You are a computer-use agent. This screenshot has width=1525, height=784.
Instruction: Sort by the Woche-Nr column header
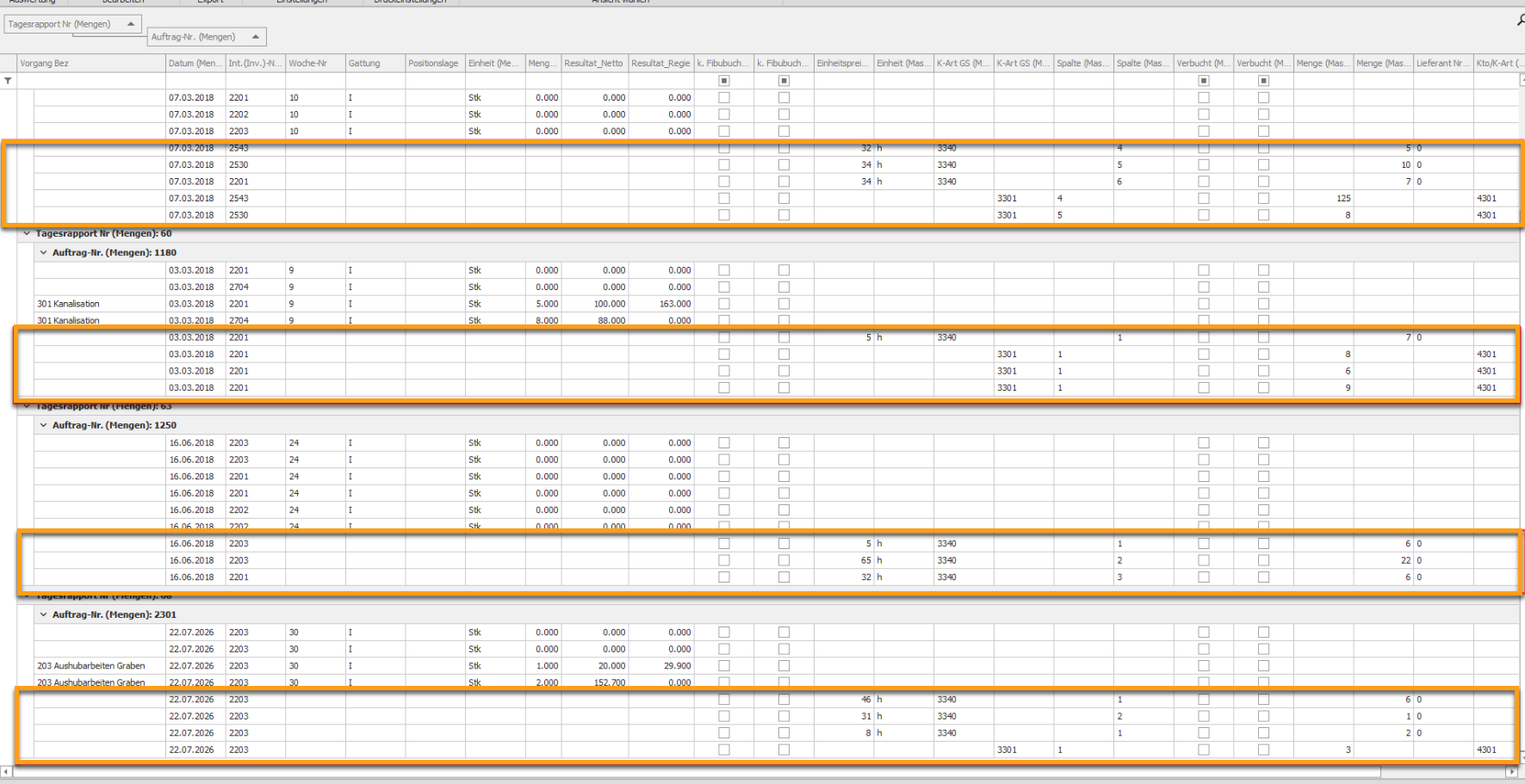pyautogui.click(x=316, y=64)
